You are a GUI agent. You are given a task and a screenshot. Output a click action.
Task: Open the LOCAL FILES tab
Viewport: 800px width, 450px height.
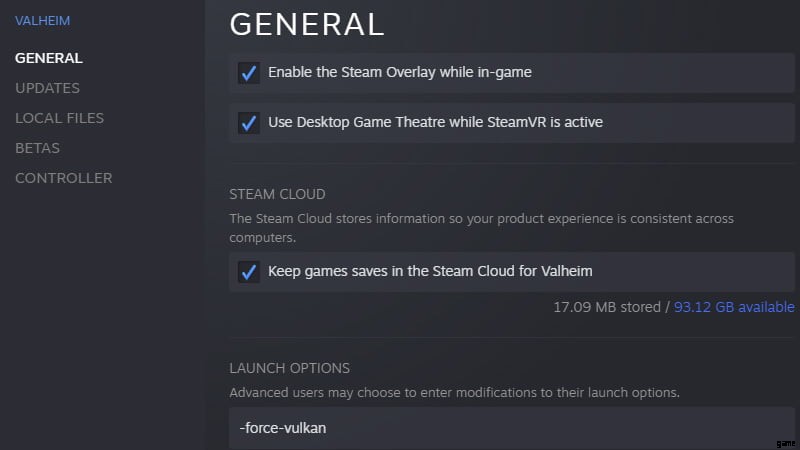click(59, 118)
